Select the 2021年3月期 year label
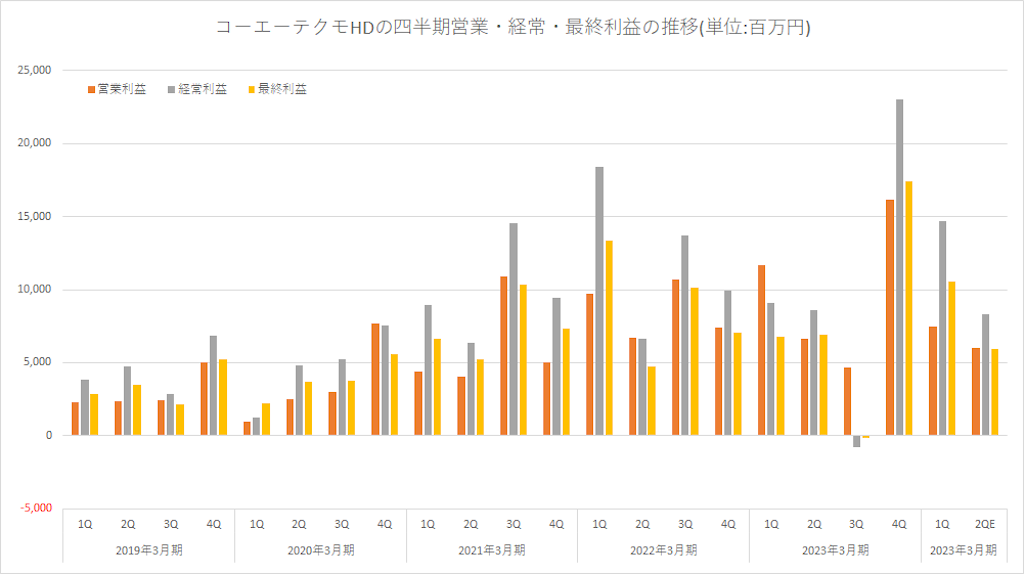1024x574 pixels. [492, 550]
